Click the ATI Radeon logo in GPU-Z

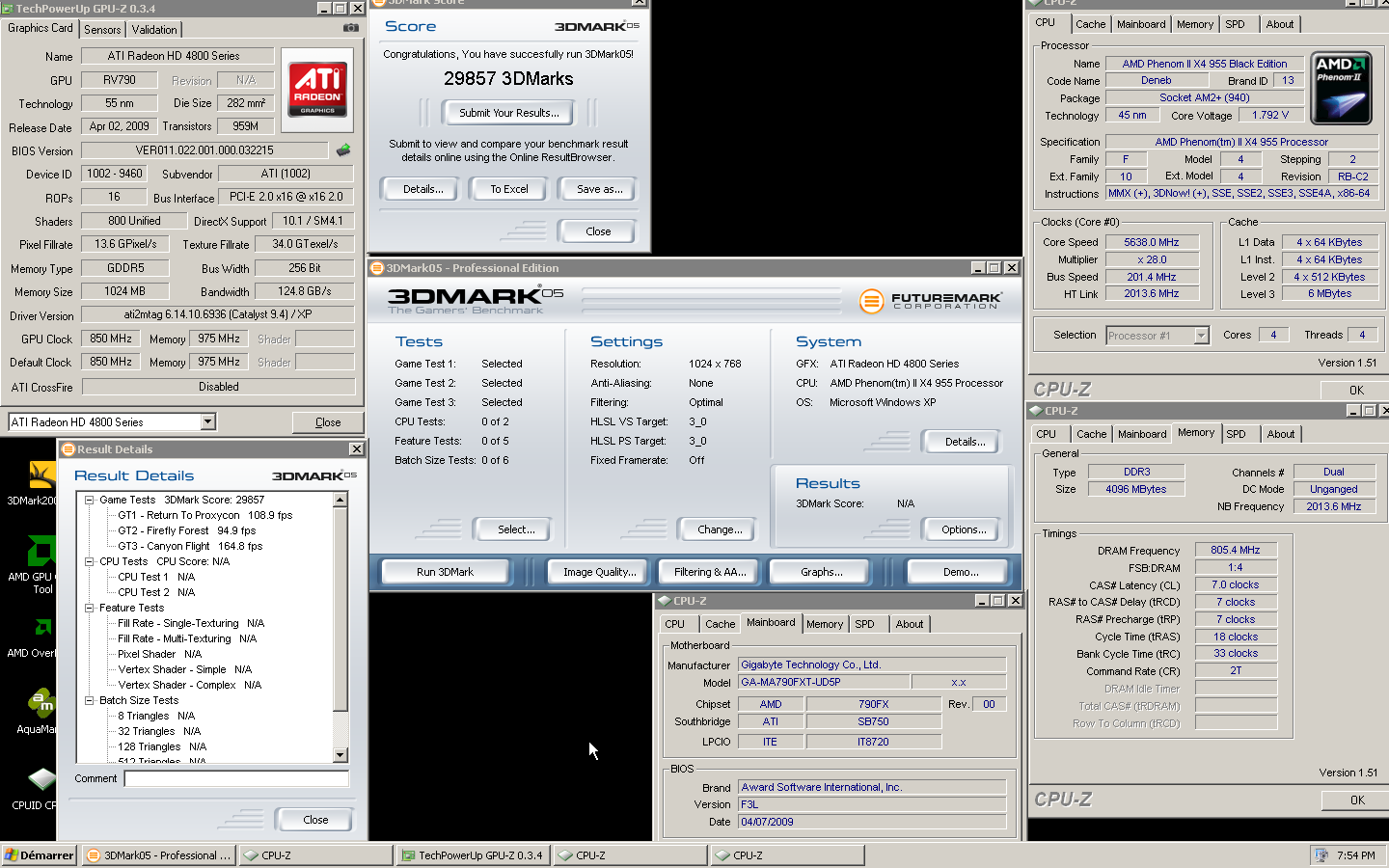click(317, 91)
